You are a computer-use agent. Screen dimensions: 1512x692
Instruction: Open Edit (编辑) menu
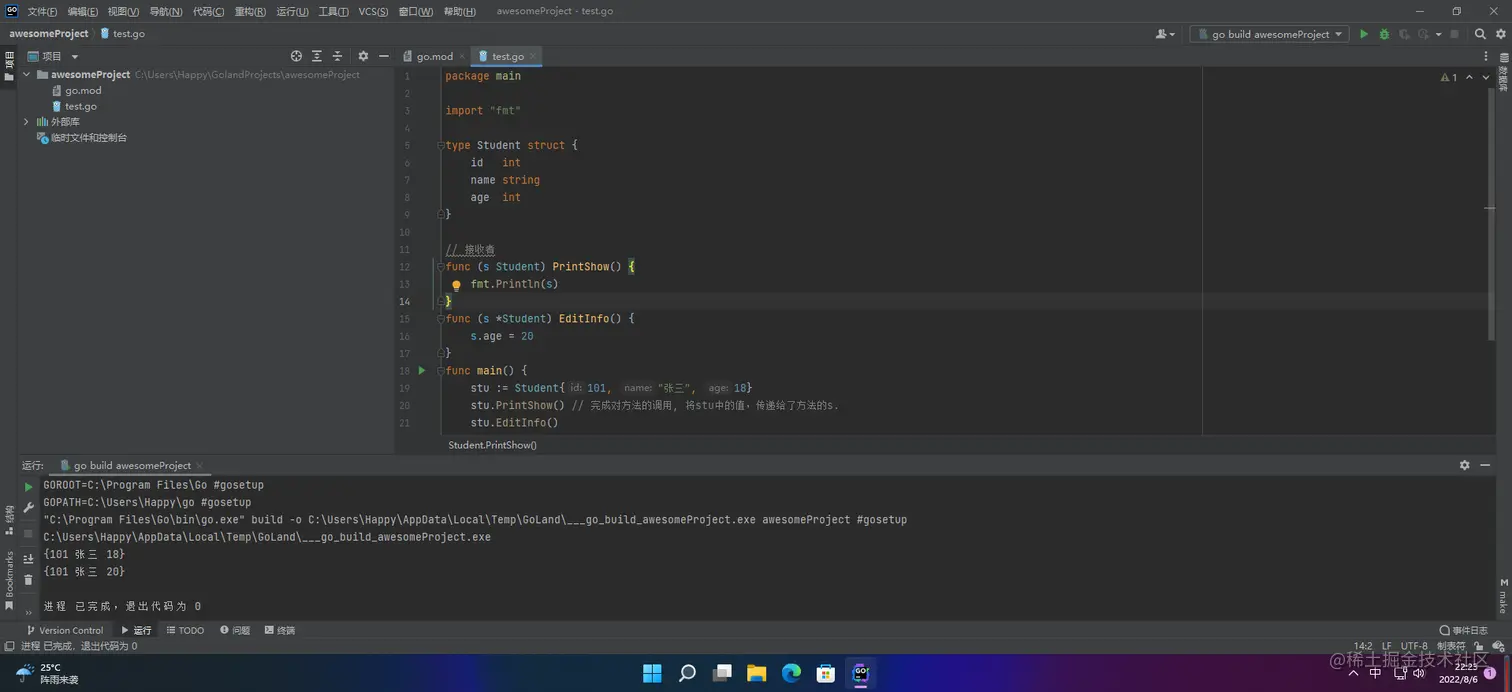pyautogui.click(x=83, y=12)
